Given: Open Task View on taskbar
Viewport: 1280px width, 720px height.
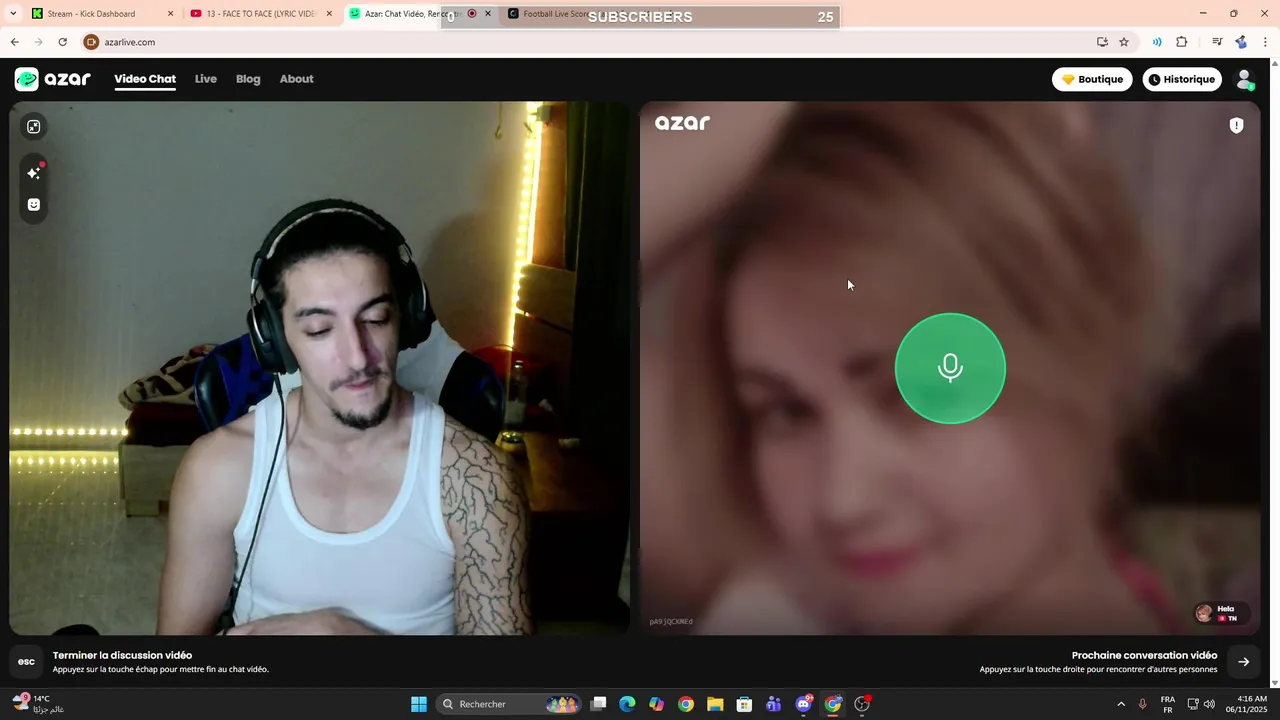Looking at the screenshot, I should tap(598, 704).
